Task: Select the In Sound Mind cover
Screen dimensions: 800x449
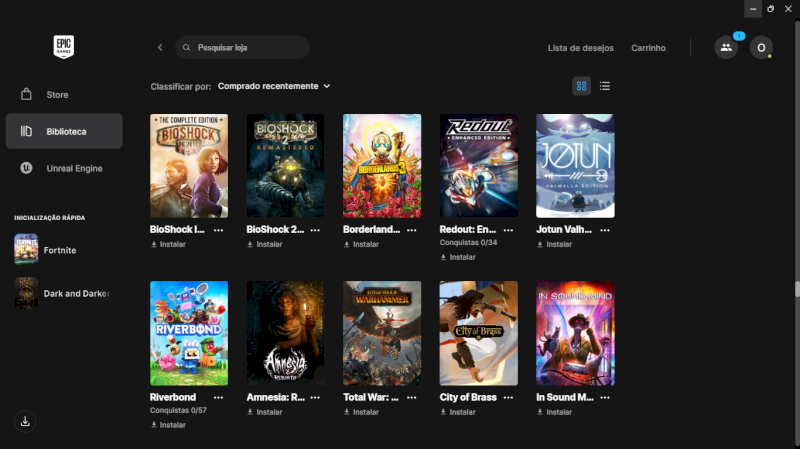Action: tap(575, 333)
